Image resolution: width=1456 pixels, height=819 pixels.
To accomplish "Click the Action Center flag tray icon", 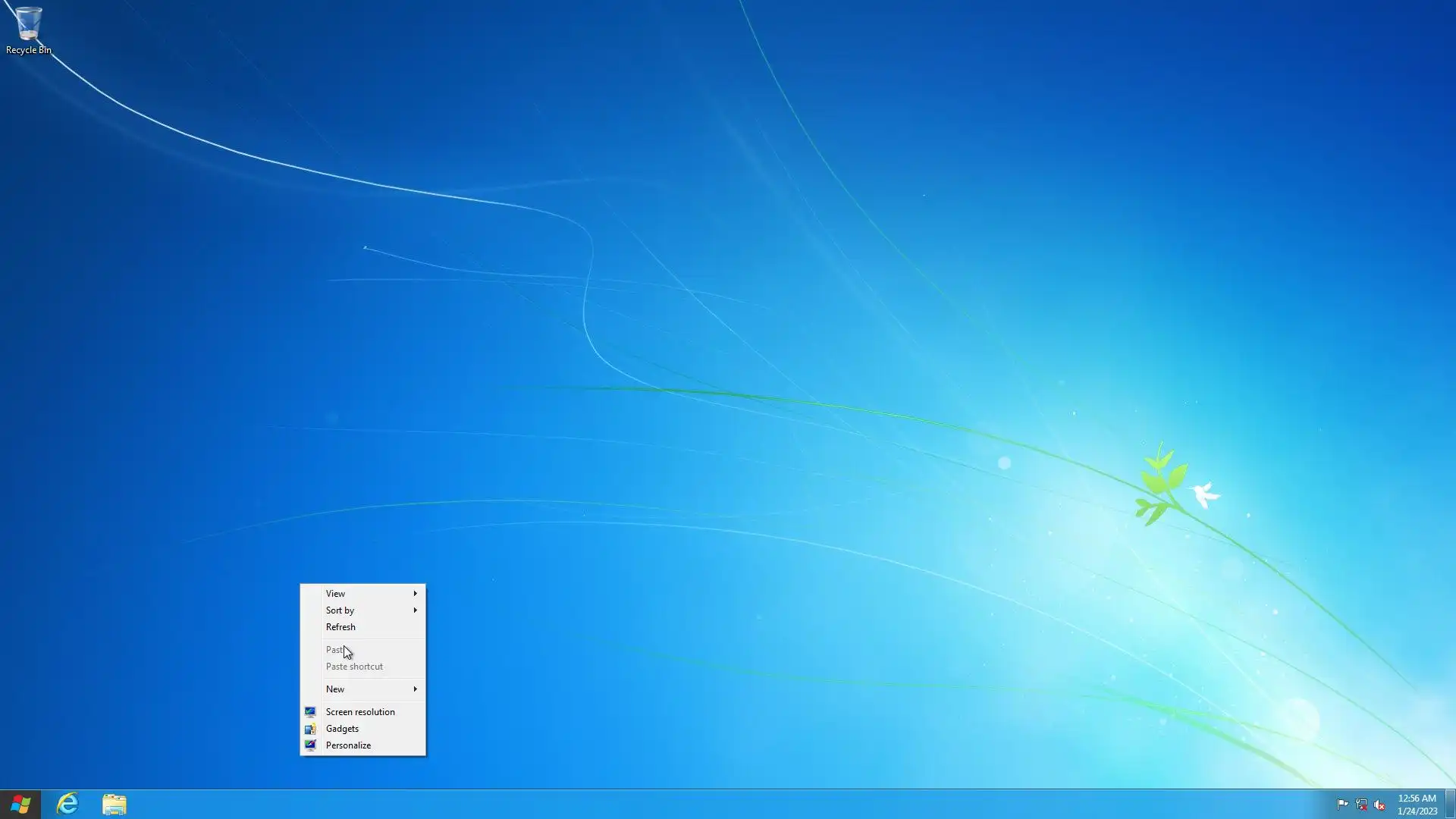I will click(x=1342, y=805).
